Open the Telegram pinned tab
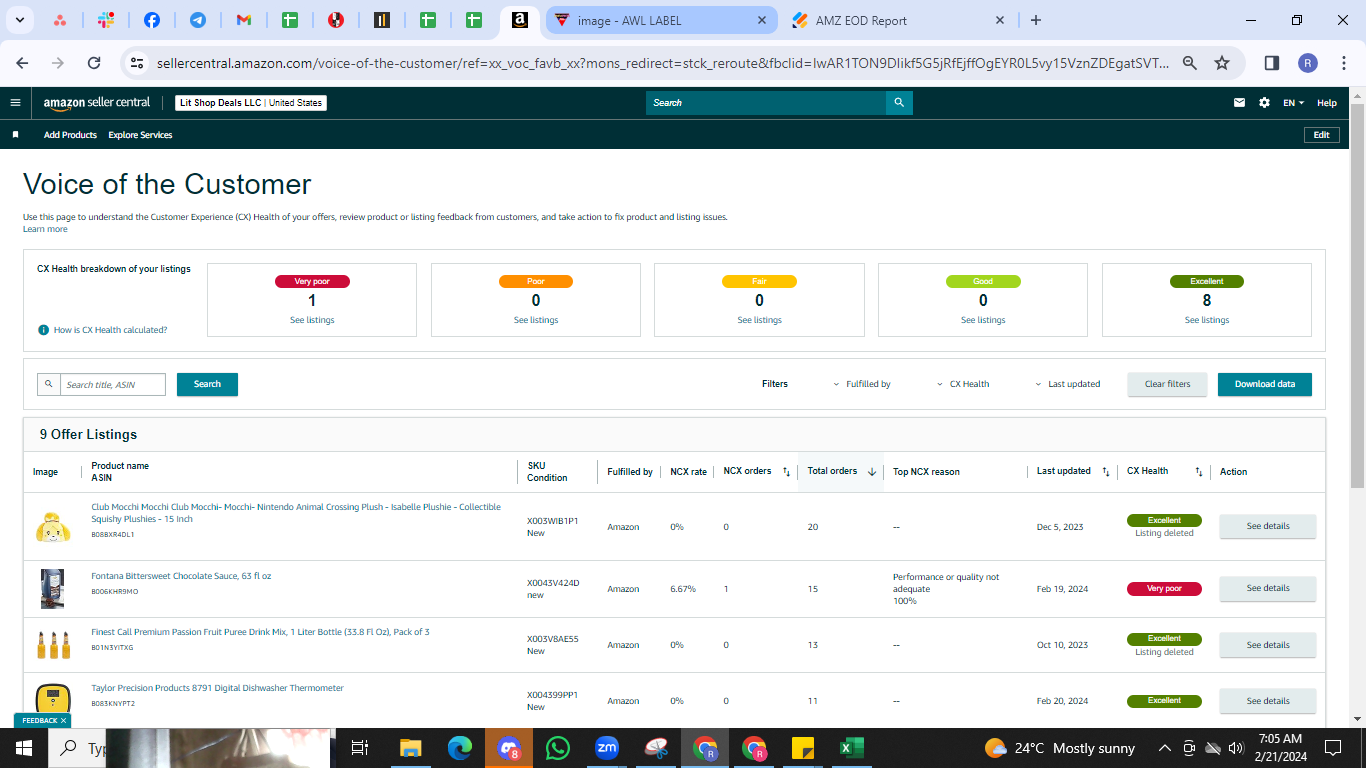Screen dimensions: 1366x768 (198, 20)
